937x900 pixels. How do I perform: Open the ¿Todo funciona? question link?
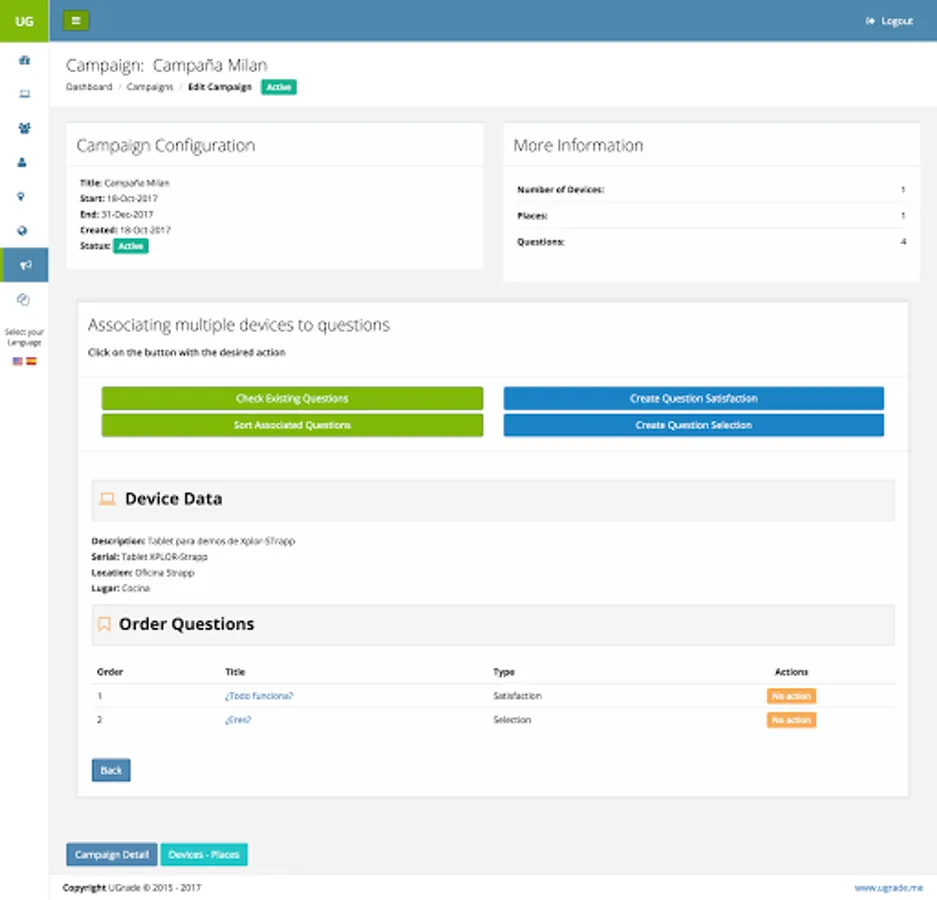[x=259, y=696]
